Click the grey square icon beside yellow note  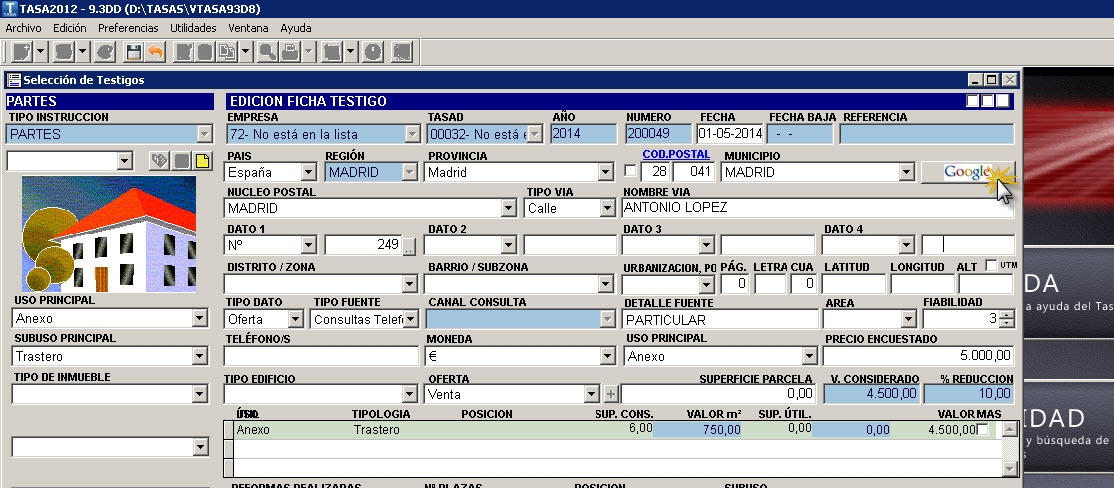pos(182,161)
